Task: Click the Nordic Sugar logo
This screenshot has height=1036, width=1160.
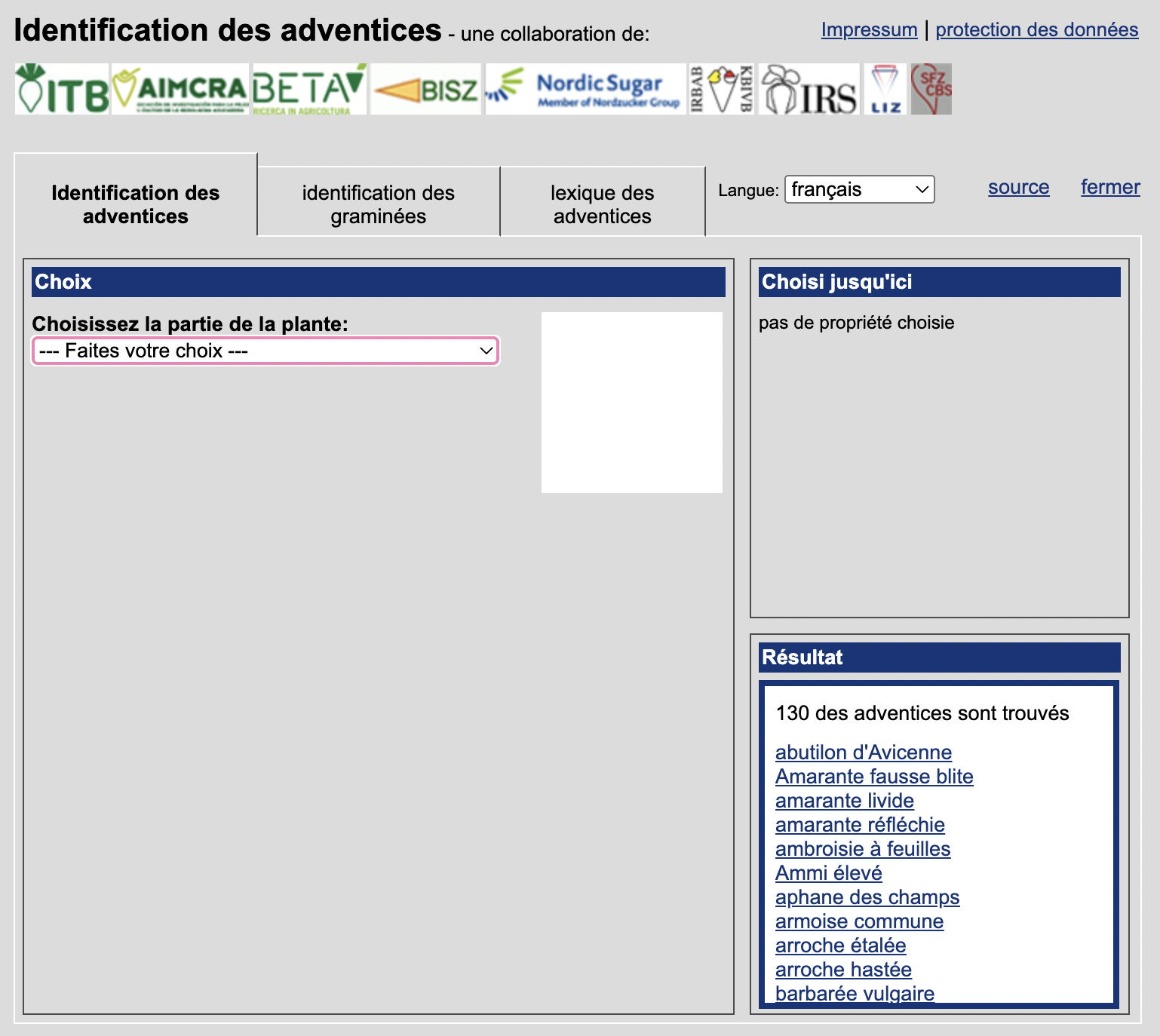Action: pos(585,89)
